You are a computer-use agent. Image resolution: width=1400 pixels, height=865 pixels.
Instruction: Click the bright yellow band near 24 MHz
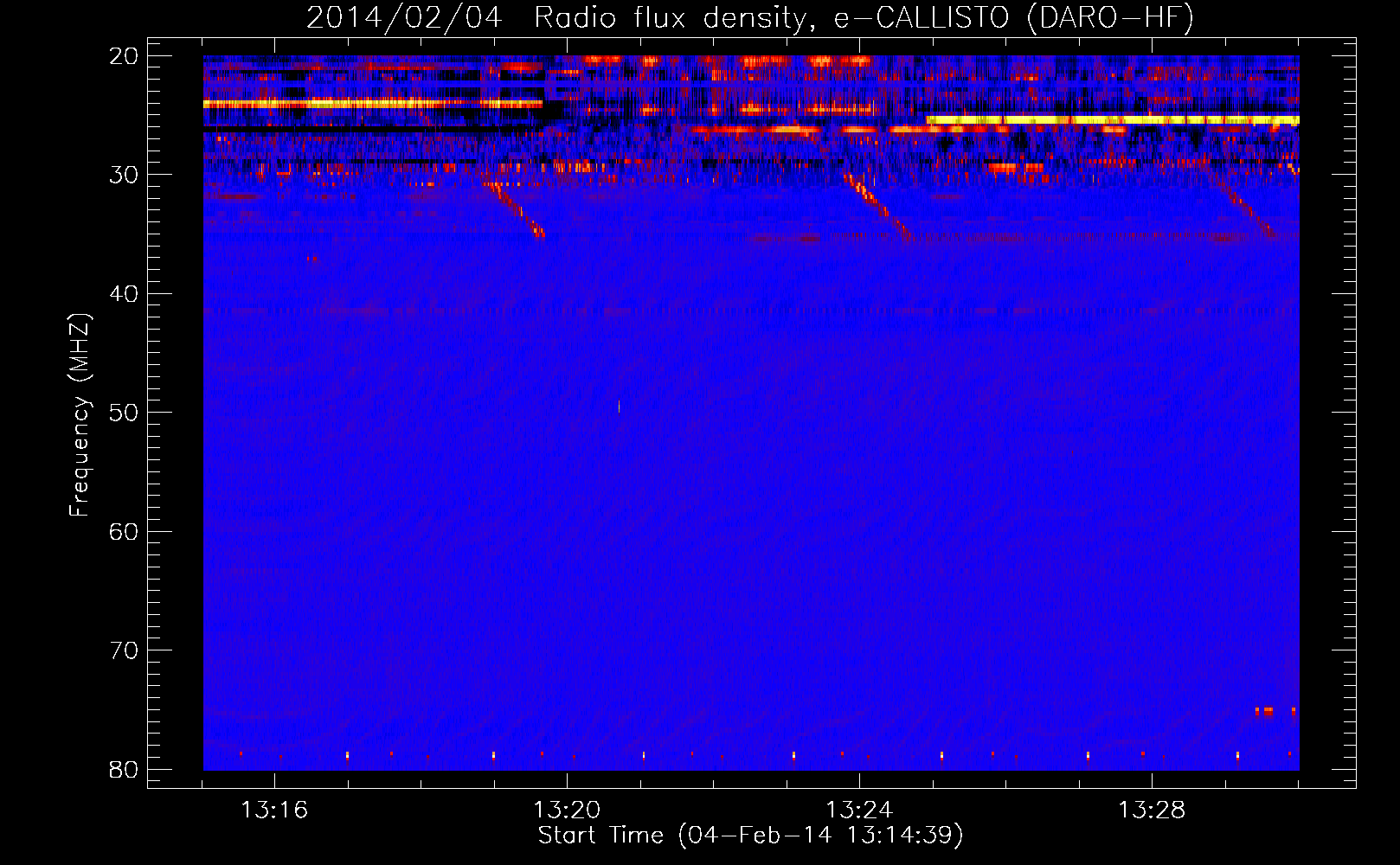click(373, 104)
